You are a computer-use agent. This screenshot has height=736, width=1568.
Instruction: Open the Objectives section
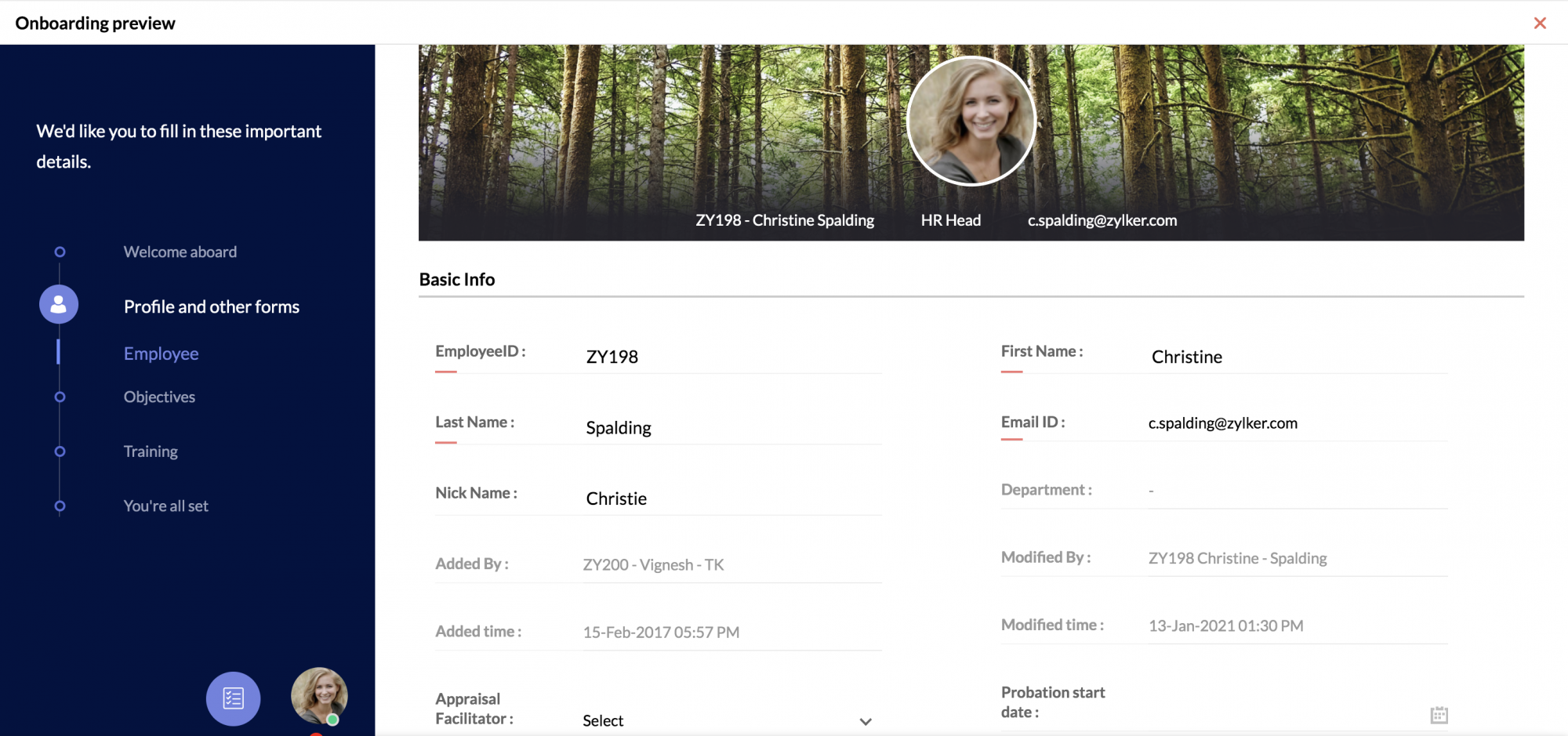point(159,397)
